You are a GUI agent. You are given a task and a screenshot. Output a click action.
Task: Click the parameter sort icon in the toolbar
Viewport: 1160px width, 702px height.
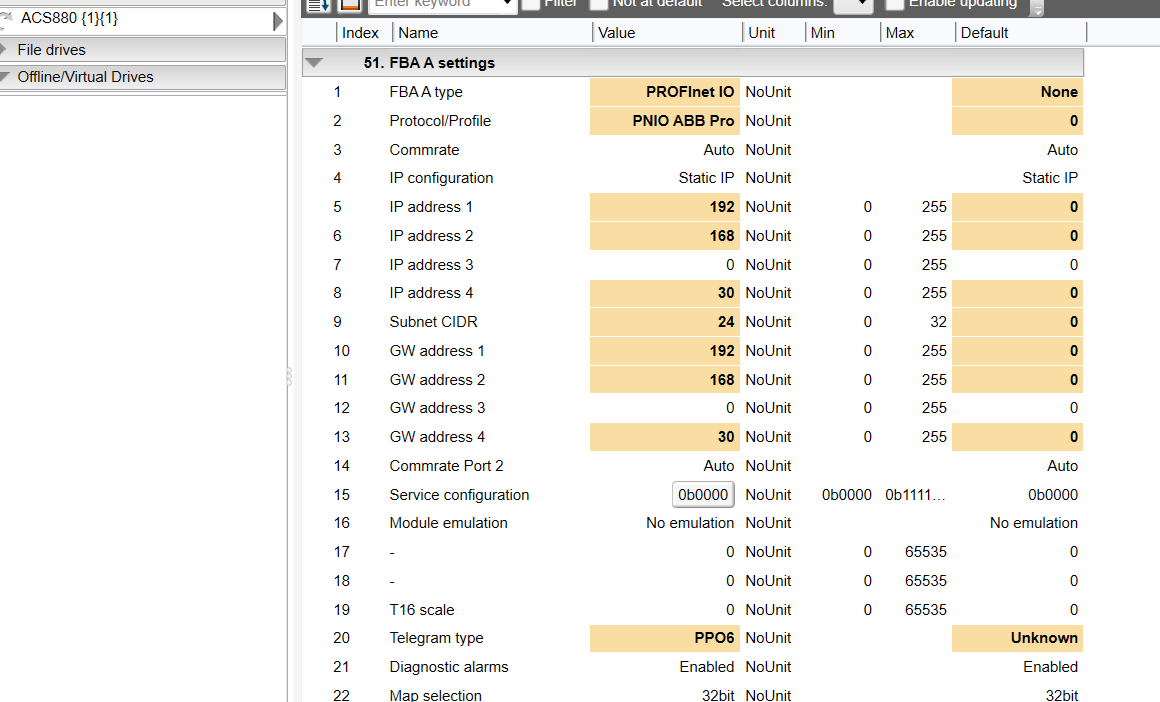(x=318, y=5)
